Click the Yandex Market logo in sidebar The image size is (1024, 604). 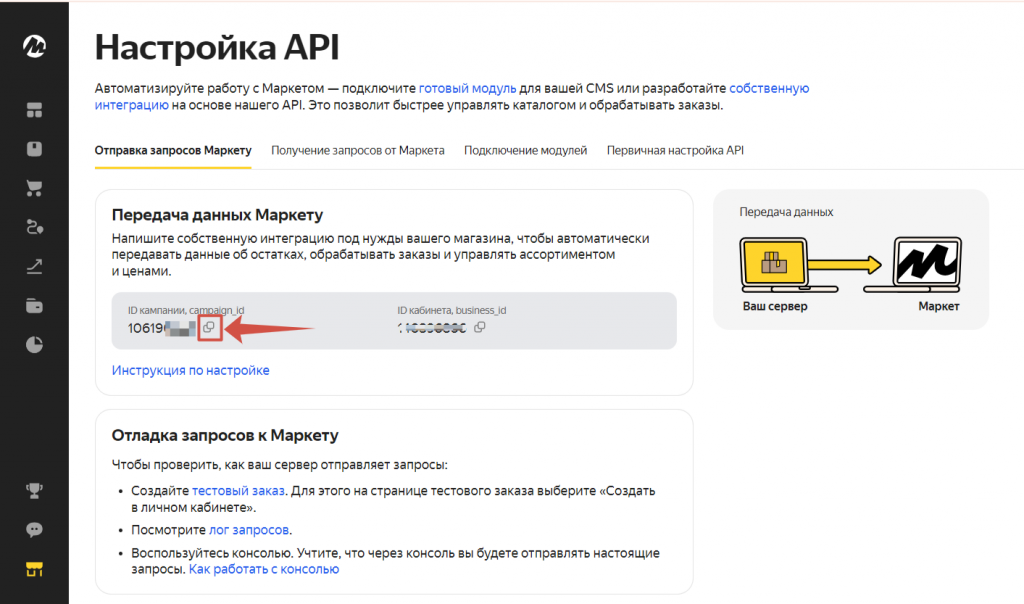coord(34,47)
